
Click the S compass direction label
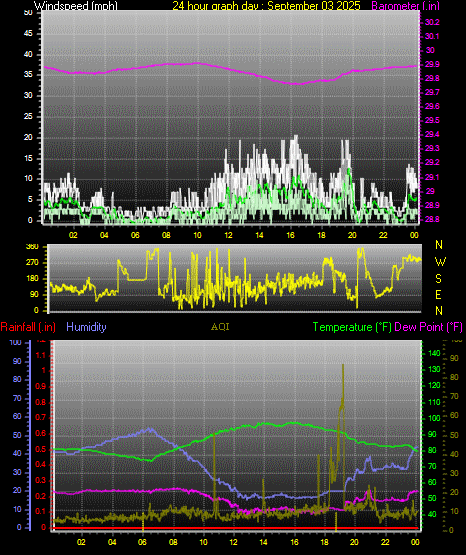(x=438, y=279)
